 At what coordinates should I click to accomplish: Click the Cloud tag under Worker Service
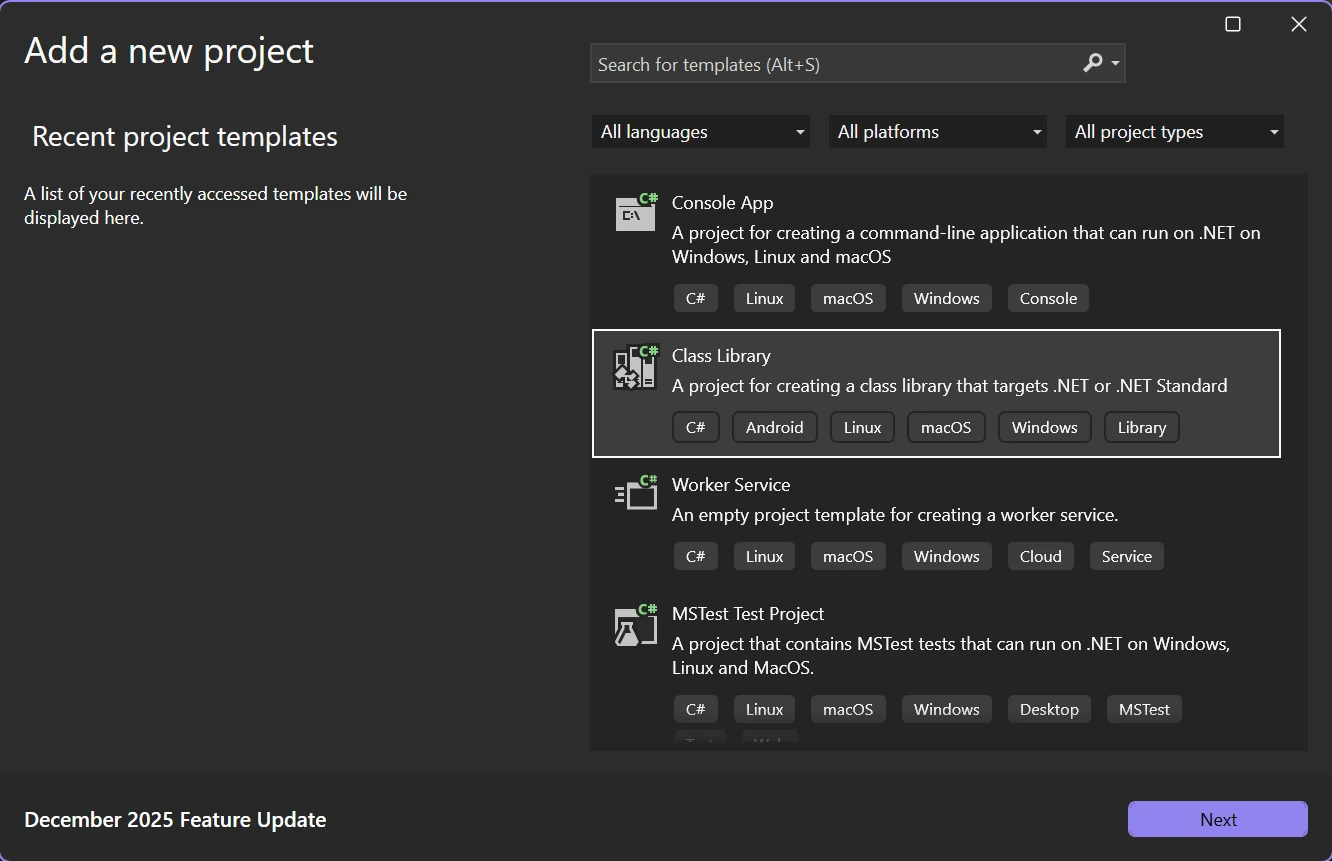pyautogui.click(x=1041, y=556)
